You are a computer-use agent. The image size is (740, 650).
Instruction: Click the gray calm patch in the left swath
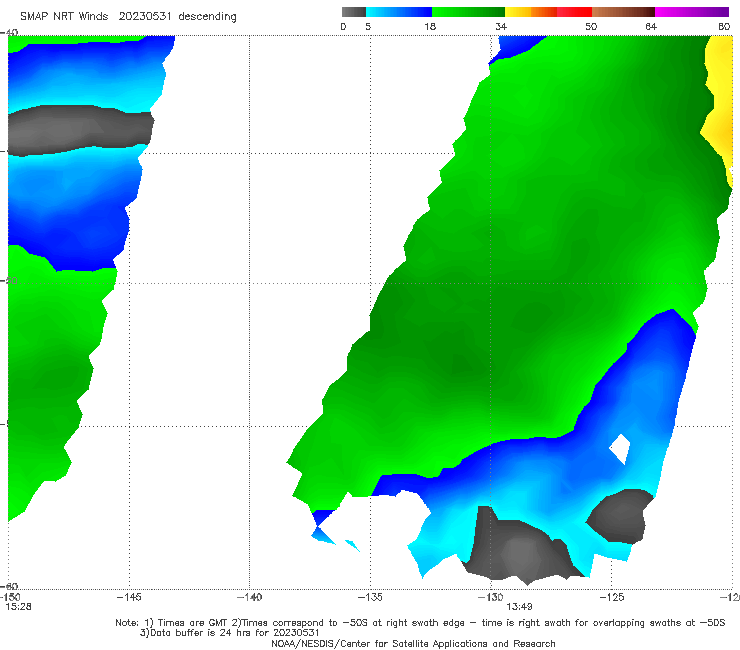(80, 130)
